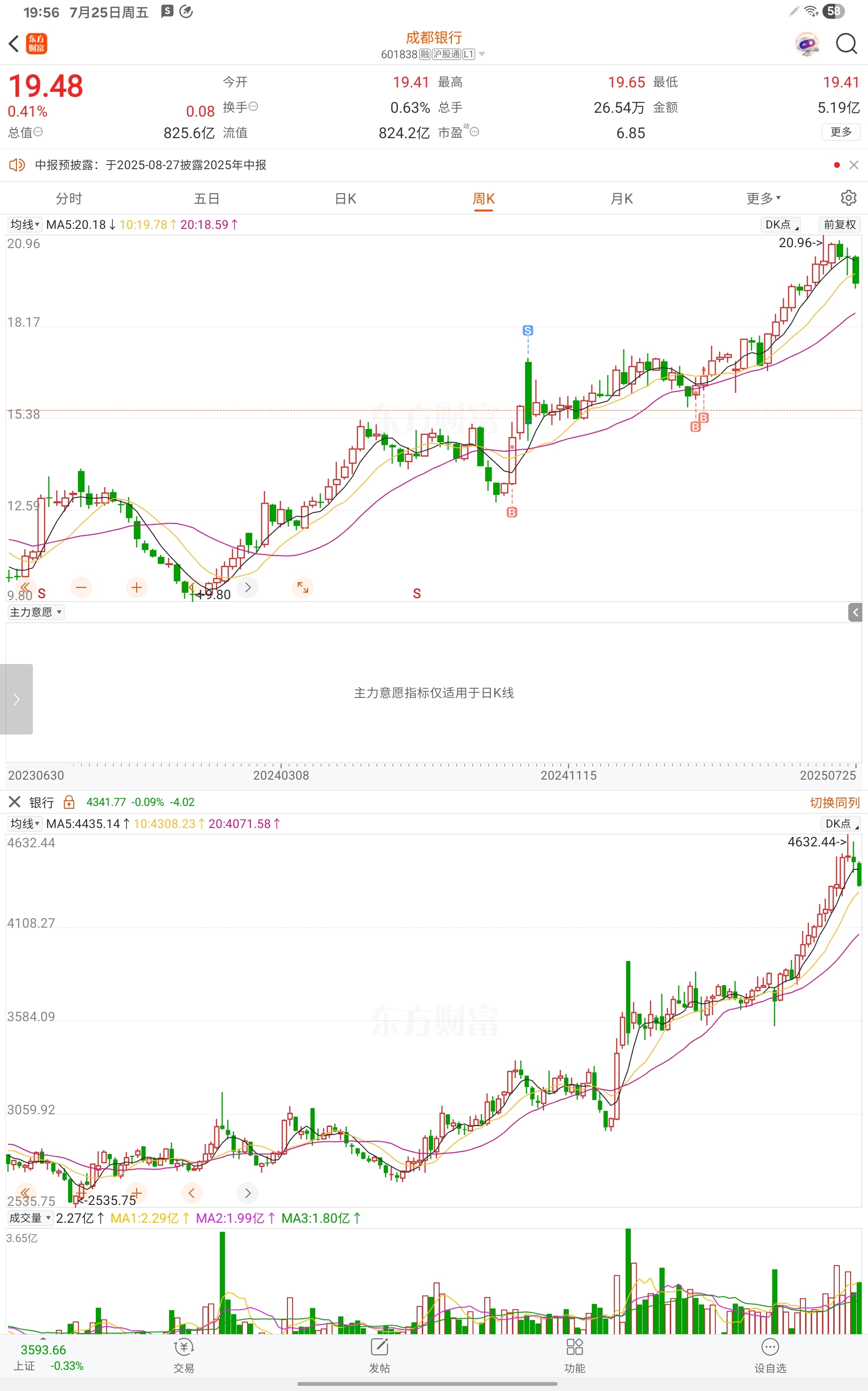868x1391 pixels.
Task: Tap the red B marker near 12.59 level
Action: pyautogui.click(x=512, y=512)
